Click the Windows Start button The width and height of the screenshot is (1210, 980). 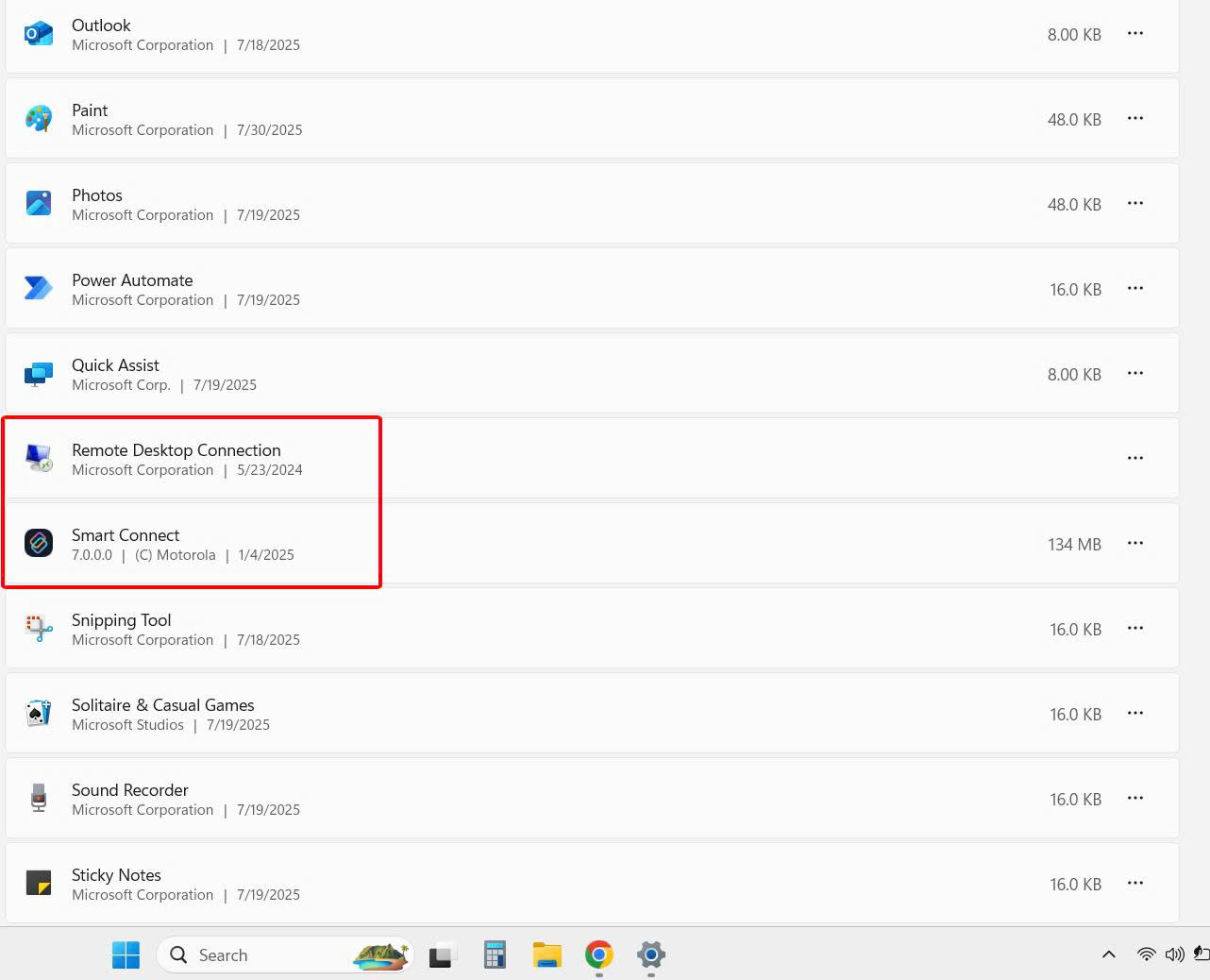click(x=126, y=955)
